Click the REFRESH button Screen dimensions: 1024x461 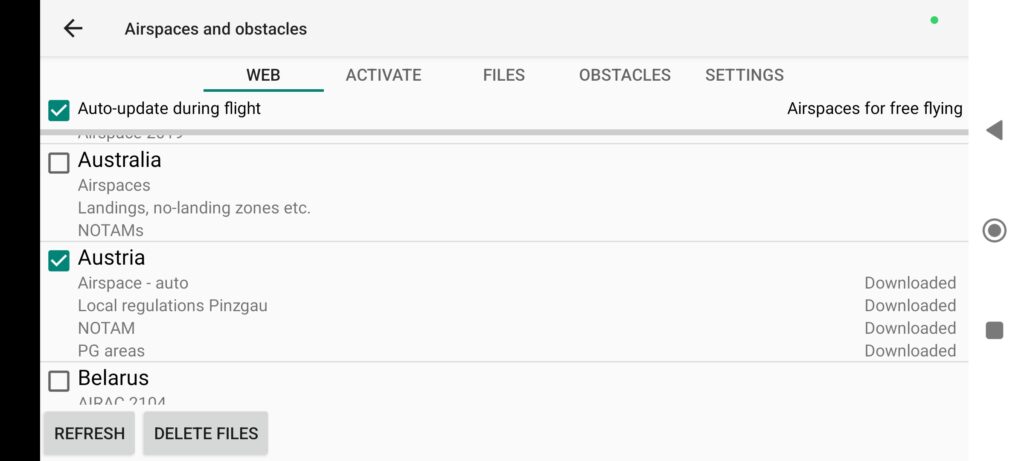[x=89, y=433]
